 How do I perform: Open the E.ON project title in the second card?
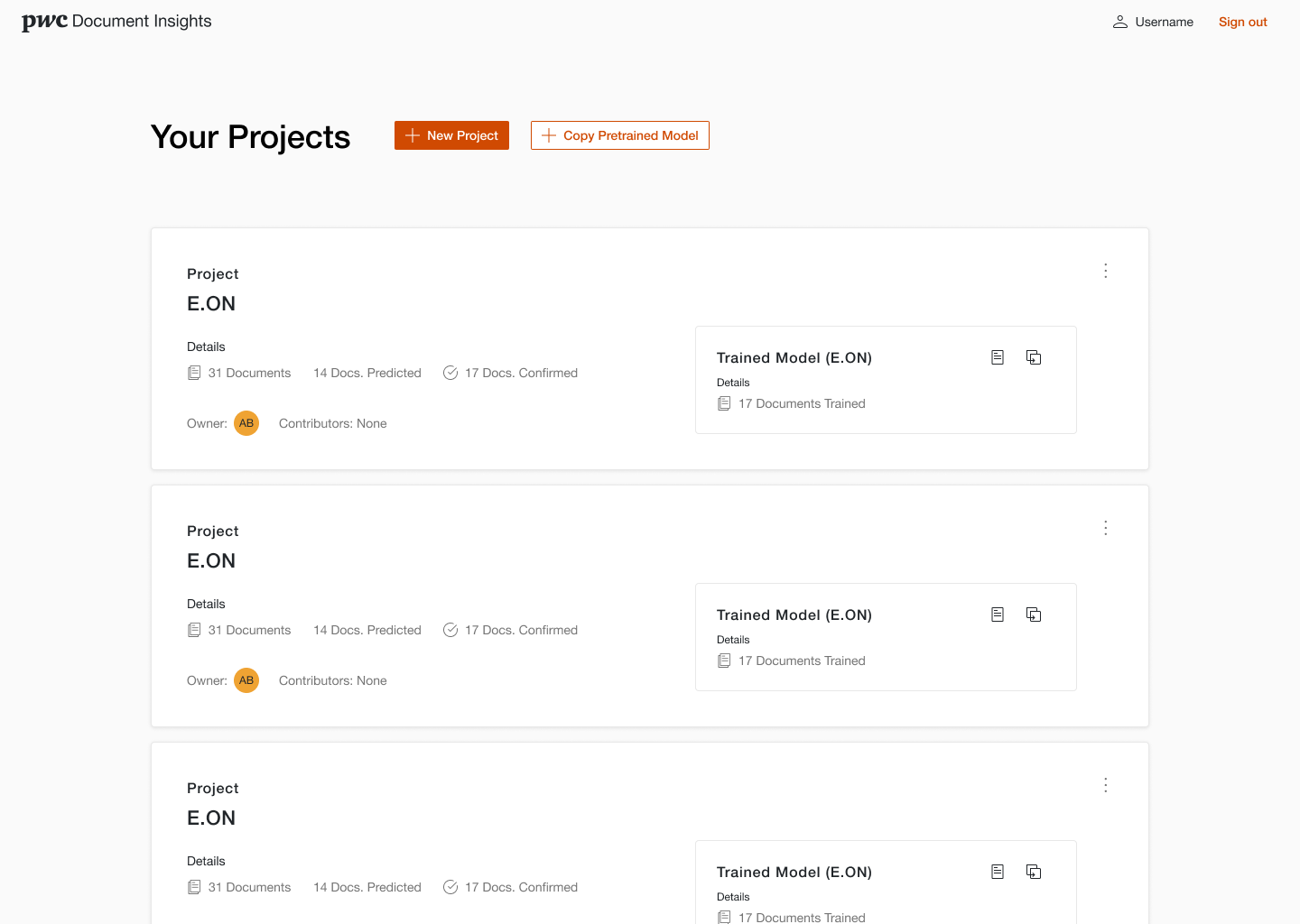(211, 561)
